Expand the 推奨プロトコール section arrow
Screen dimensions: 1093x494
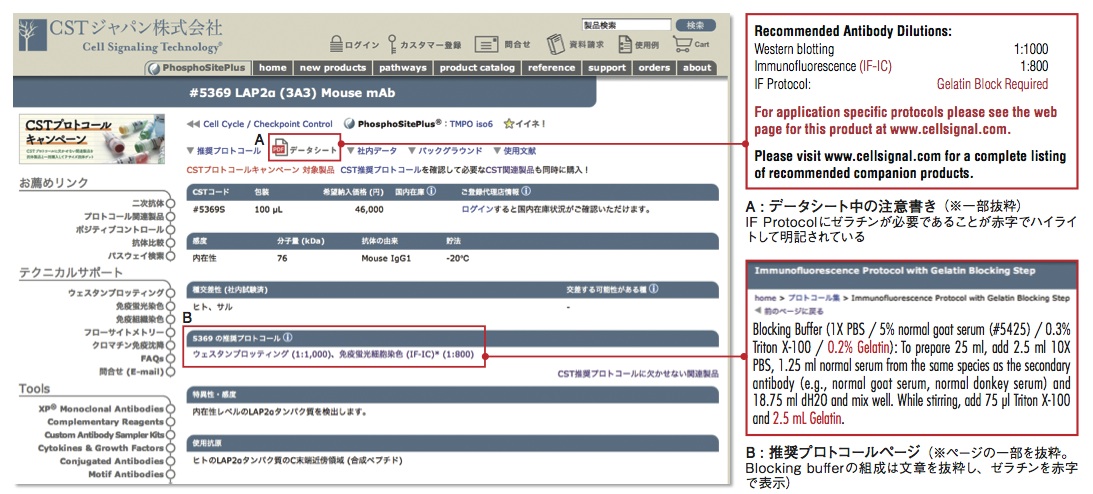point(190,150)
